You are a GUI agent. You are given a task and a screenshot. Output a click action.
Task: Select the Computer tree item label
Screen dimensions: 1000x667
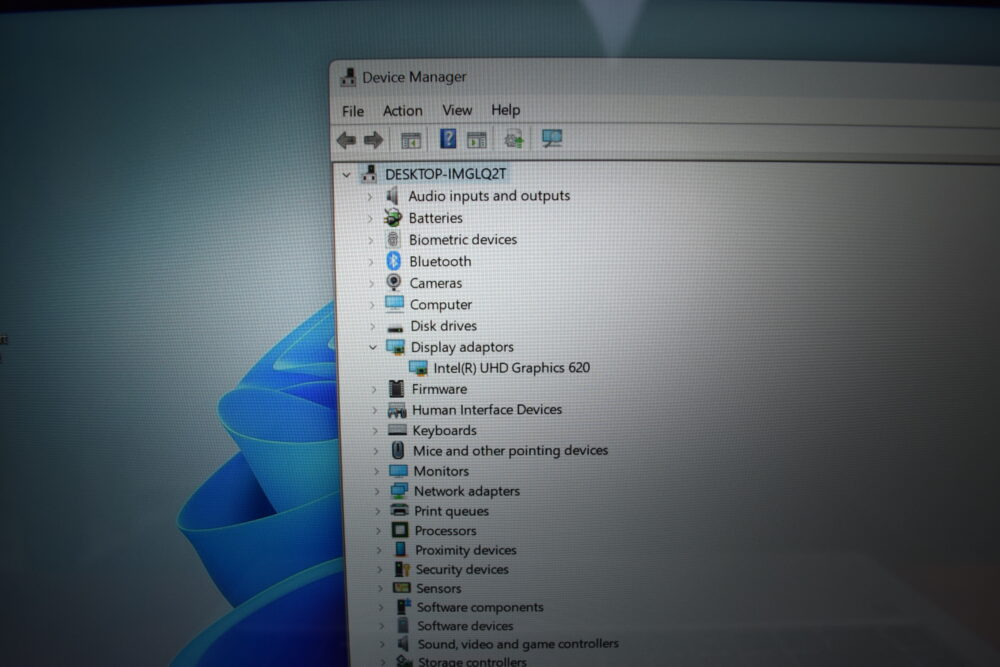(x=441, y=305)
